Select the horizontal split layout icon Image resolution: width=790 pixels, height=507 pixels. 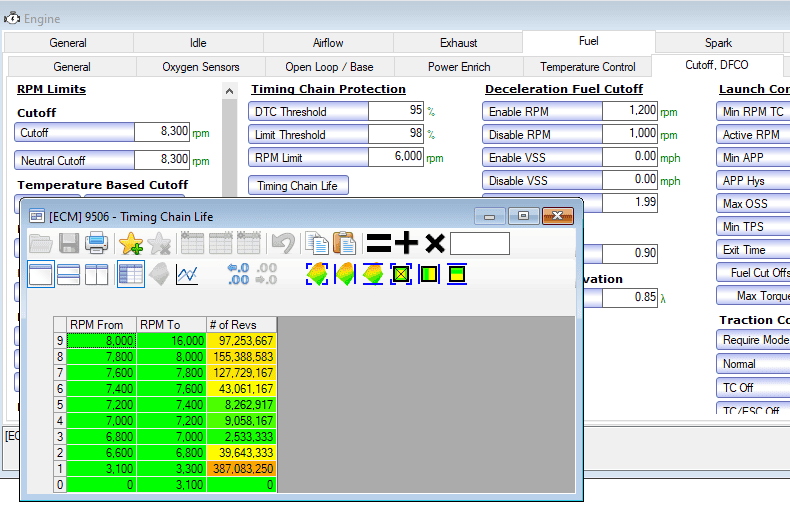click(x=69, y=275)
